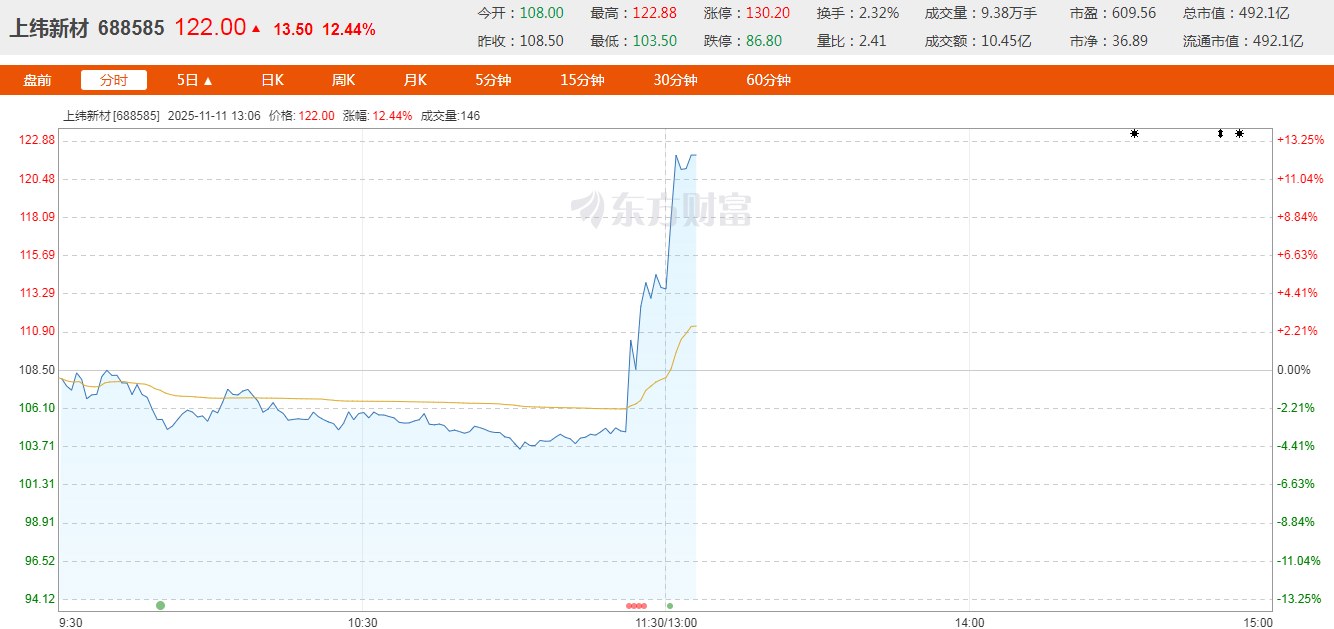Switch to the 盘前 tab

tap(38, 80)
